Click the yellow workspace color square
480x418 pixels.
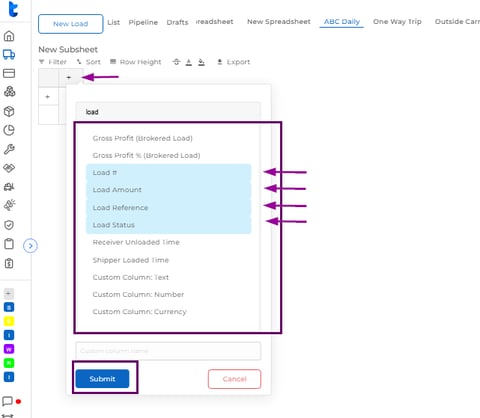[9, 321]
